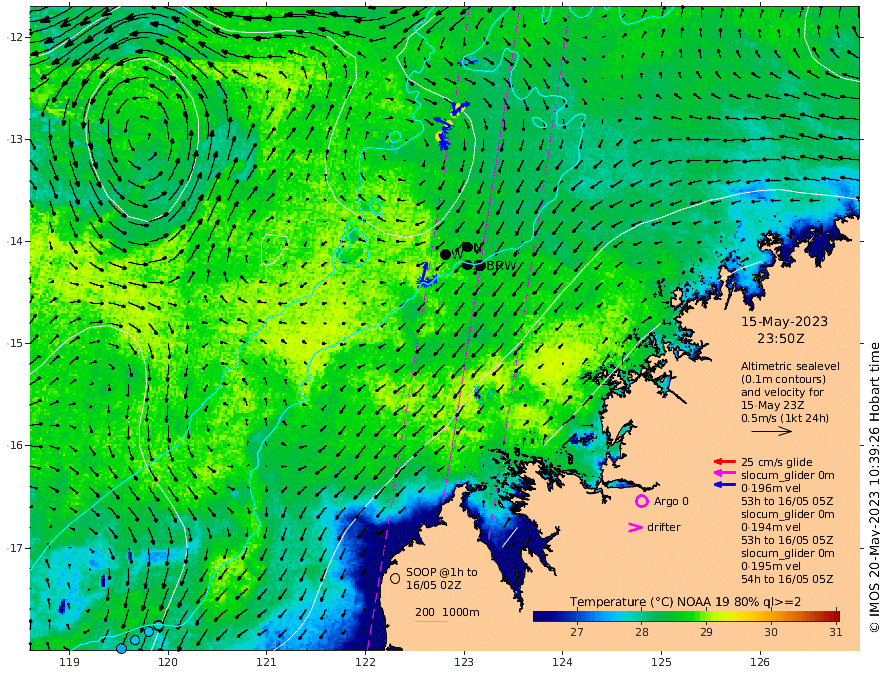Click the (0.1m contours) text
This screenshot has height=680, width=880.
[783, 379]
